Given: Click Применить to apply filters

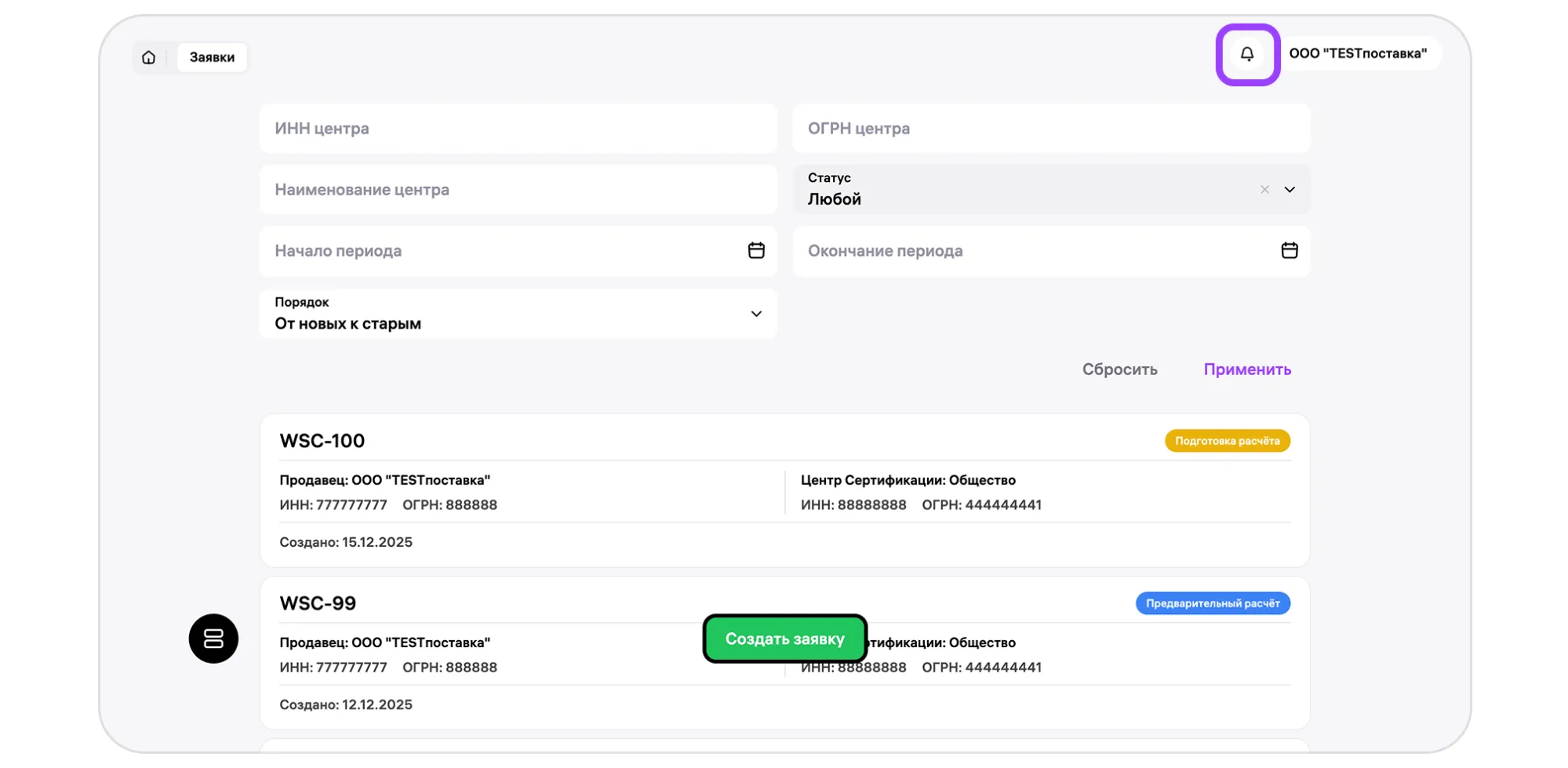Looking at the screenshot, I should pyautogui.click(x=1246, y=369).
